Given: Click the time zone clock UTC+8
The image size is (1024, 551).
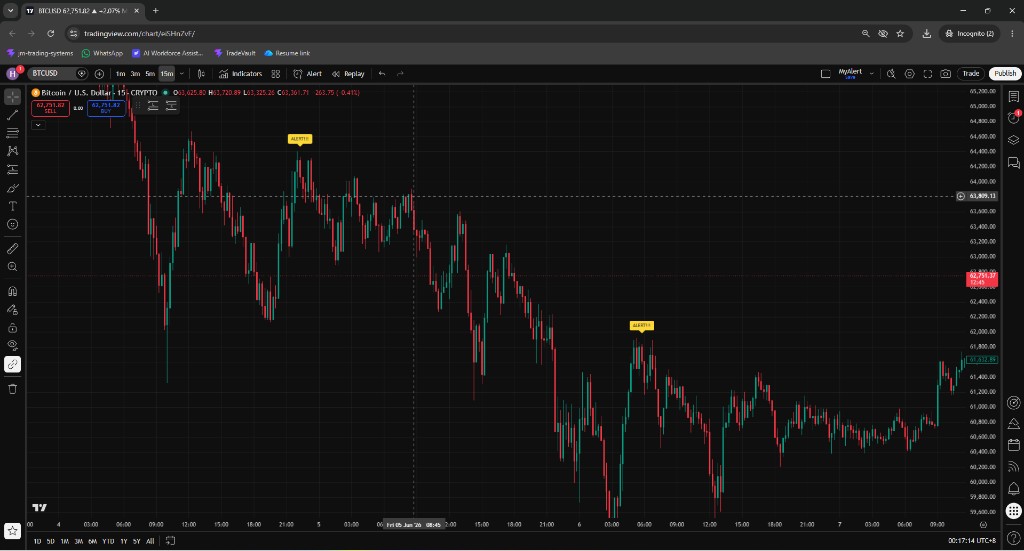Looking at the screenshot, I should (x=972, y=541).
